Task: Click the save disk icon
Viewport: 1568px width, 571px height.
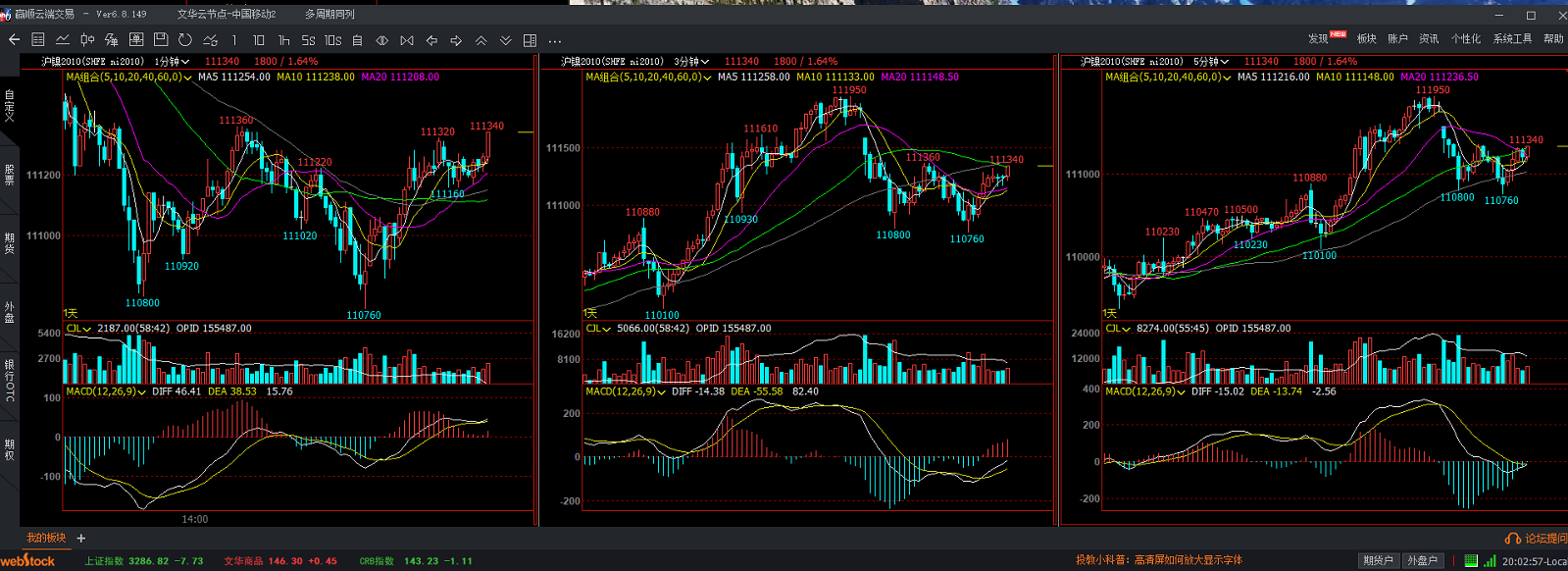Action: 161,40
